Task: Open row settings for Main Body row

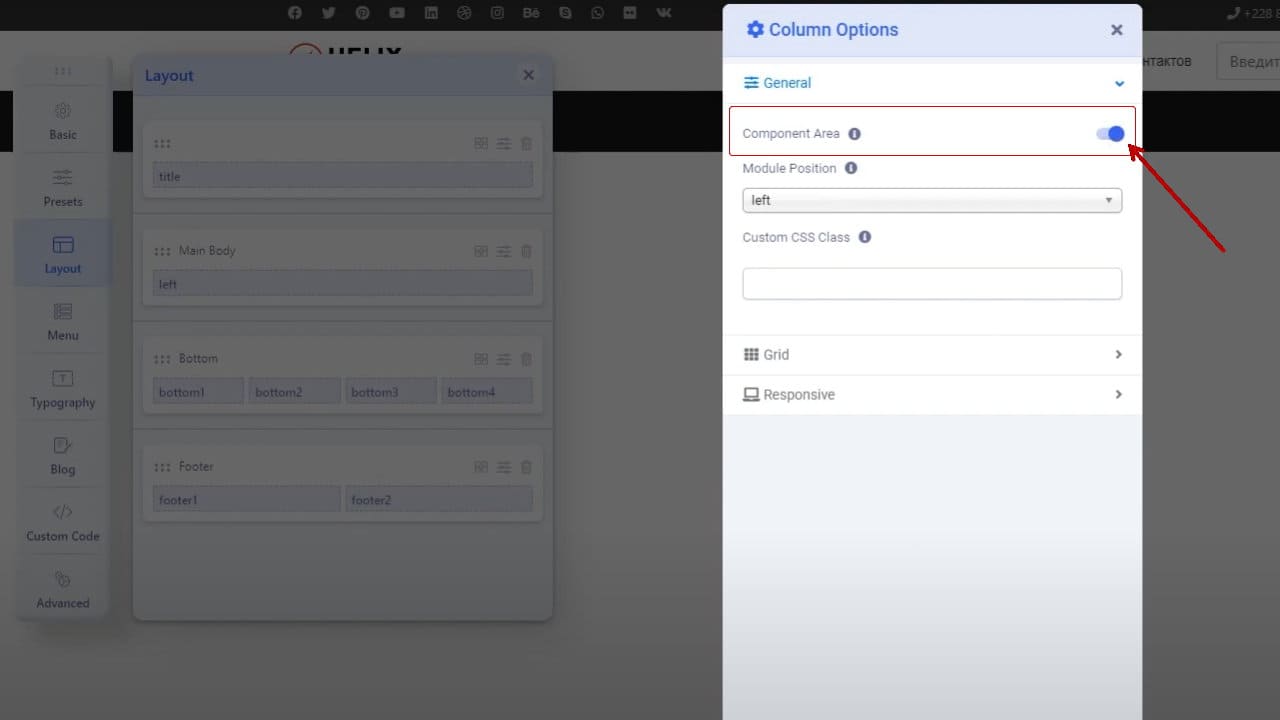Action: click(x=504, y=251)
